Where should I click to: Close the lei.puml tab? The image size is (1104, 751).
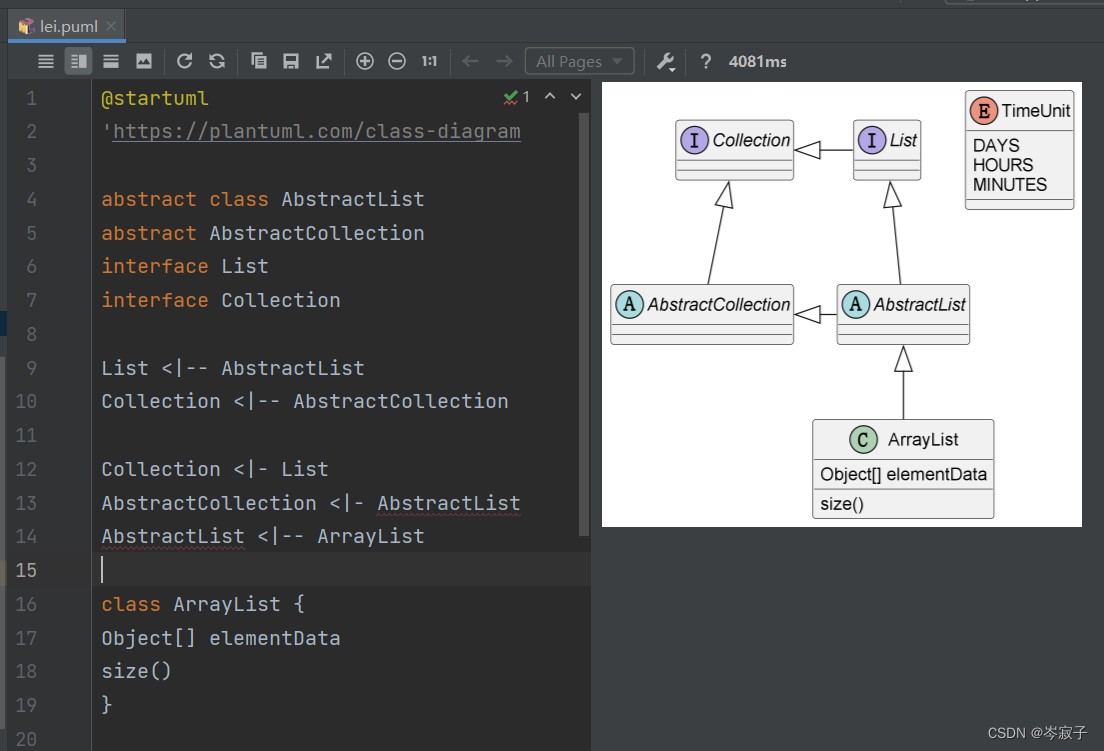coord(111,26)
